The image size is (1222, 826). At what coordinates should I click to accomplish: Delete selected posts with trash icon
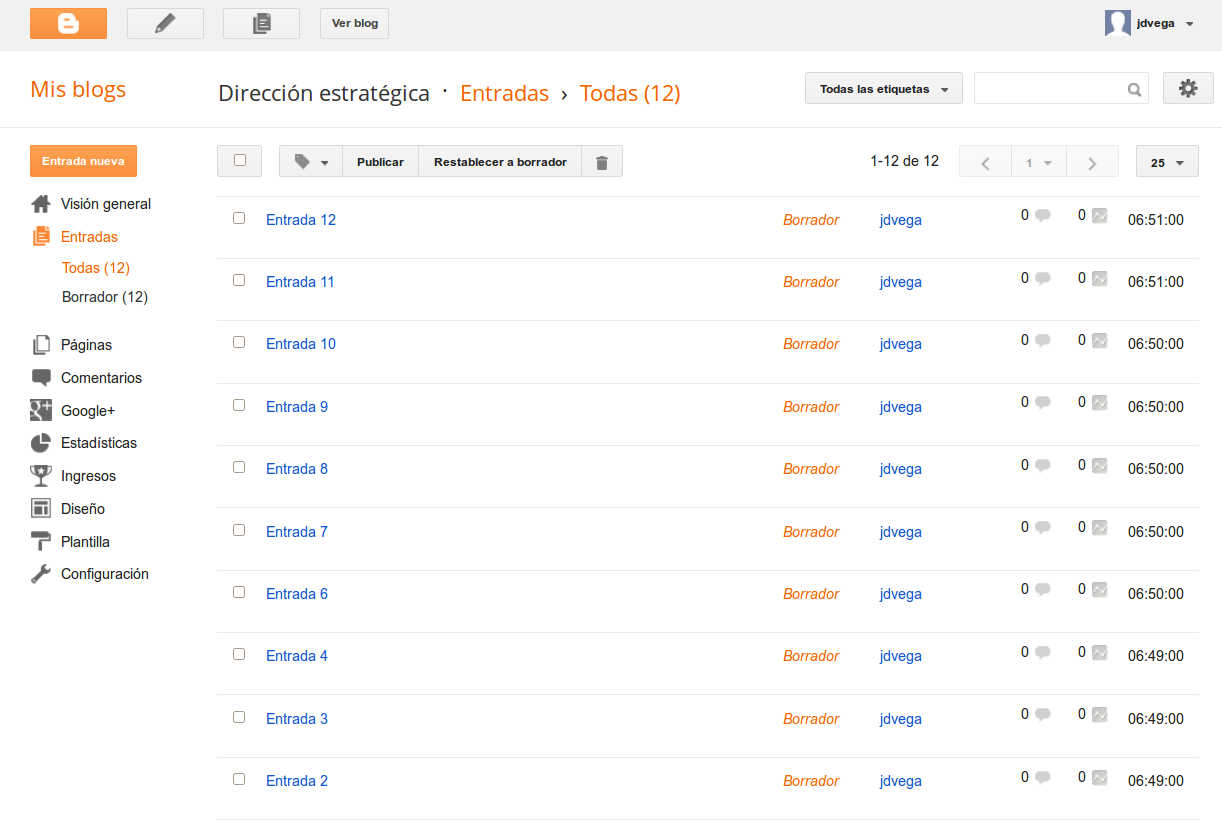tap(602, 162)
